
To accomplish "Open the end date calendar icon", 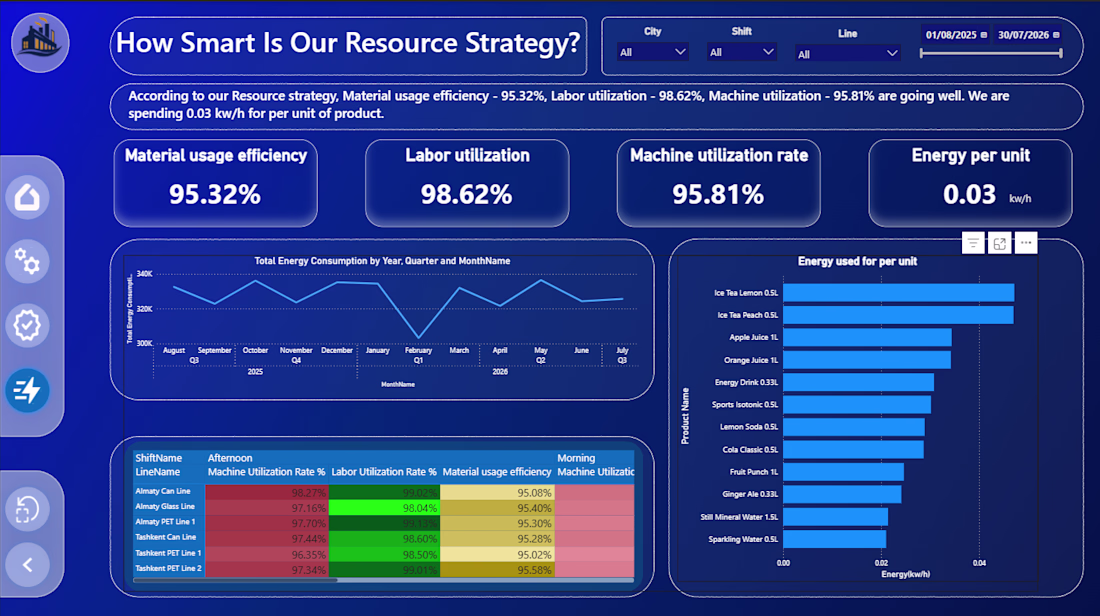I will [1056, 35].
